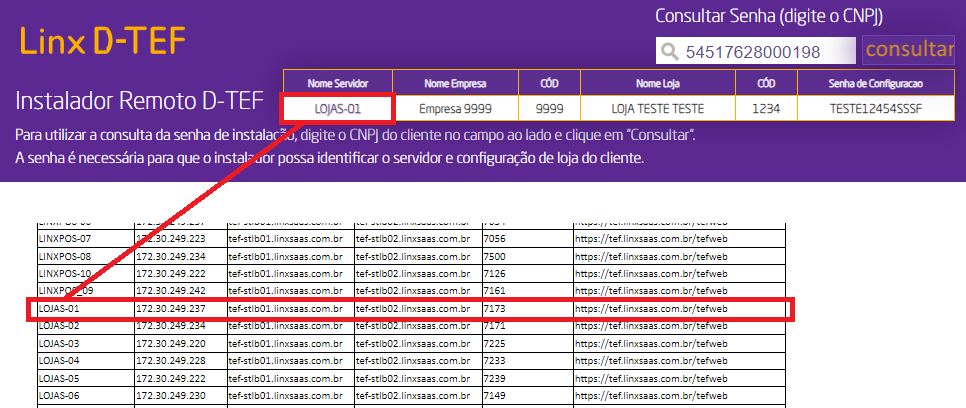
Task: Click the Empresa 9999 cell
Action: 455,109
